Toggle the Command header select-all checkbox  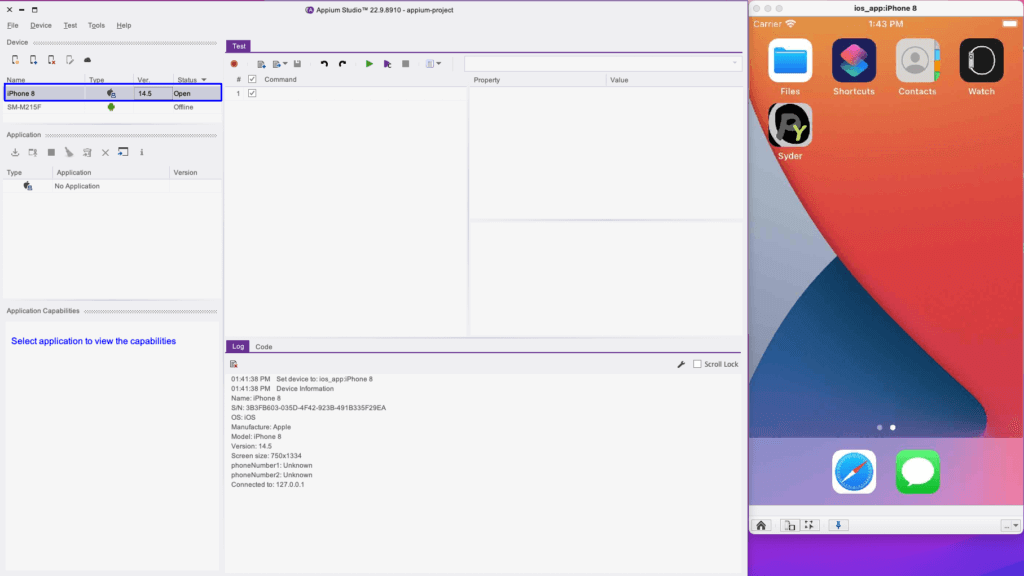(252, 80)
